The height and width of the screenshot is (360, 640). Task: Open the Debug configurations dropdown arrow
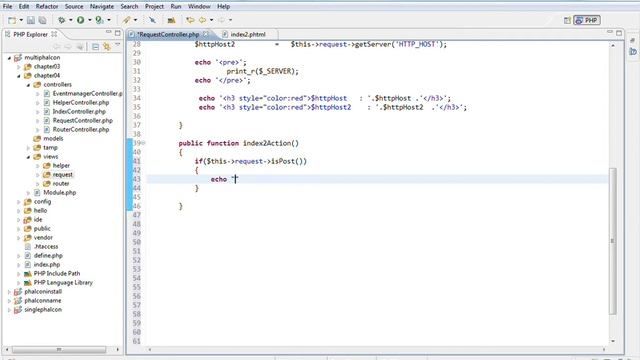[x=70, y=20]
